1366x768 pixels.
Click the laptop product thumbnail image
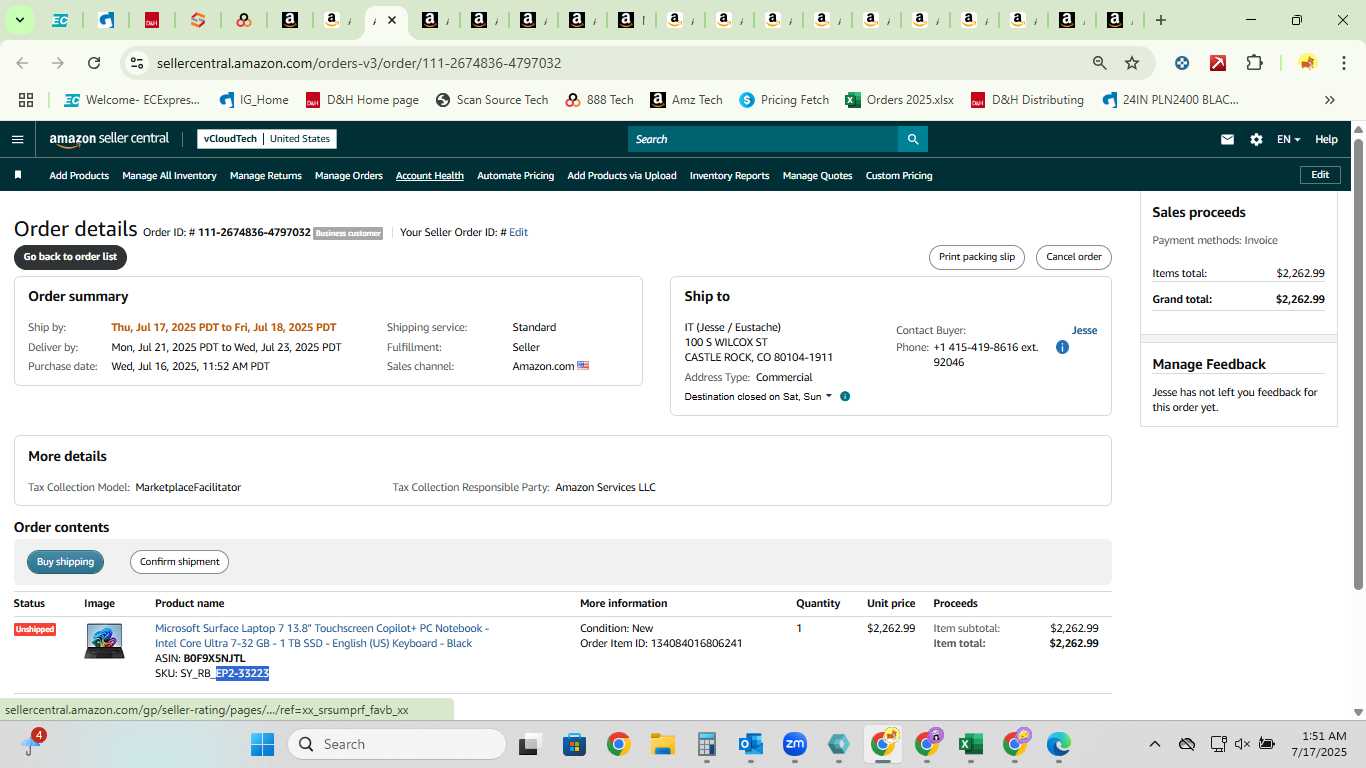click(104, 641)
